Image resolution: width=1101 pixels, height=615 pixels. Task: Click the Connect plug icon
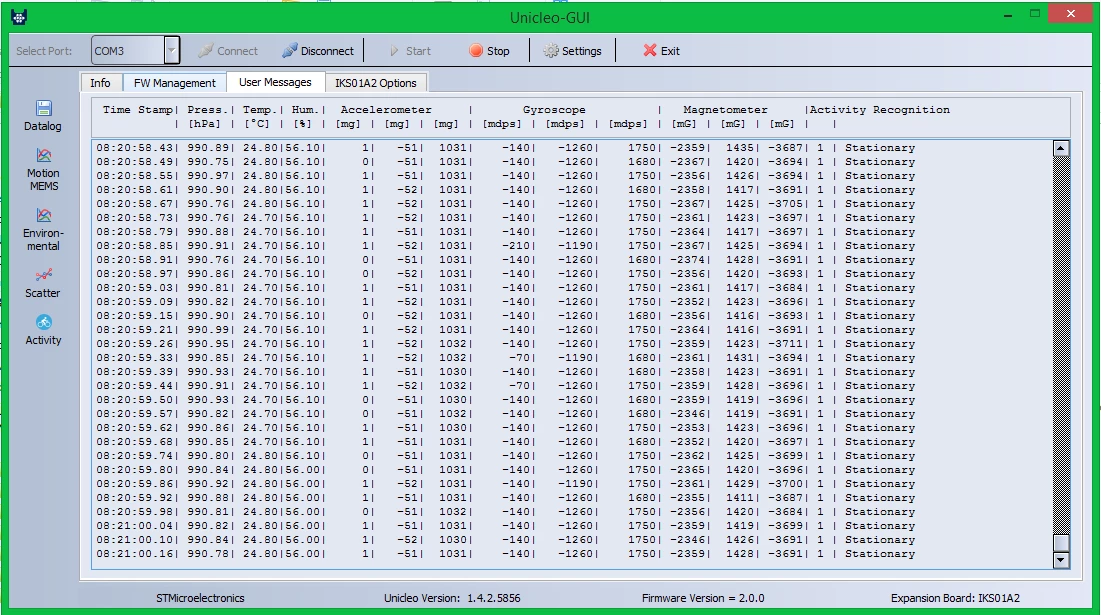pos(205,51)
